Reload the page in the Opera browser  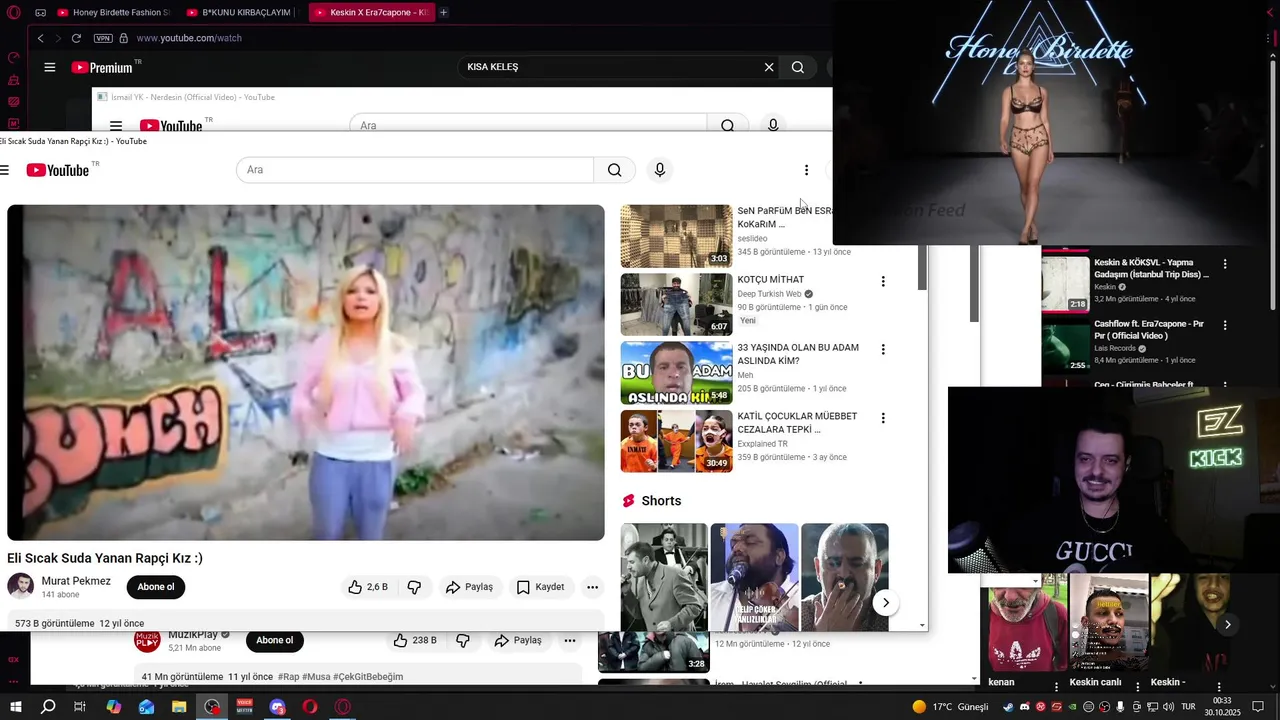point(76,38)
